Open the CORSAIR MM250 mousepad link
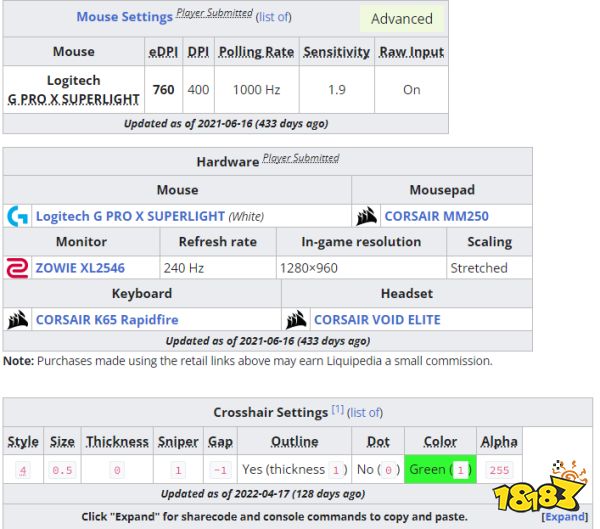The image size is (600, 529). (437, 216)
